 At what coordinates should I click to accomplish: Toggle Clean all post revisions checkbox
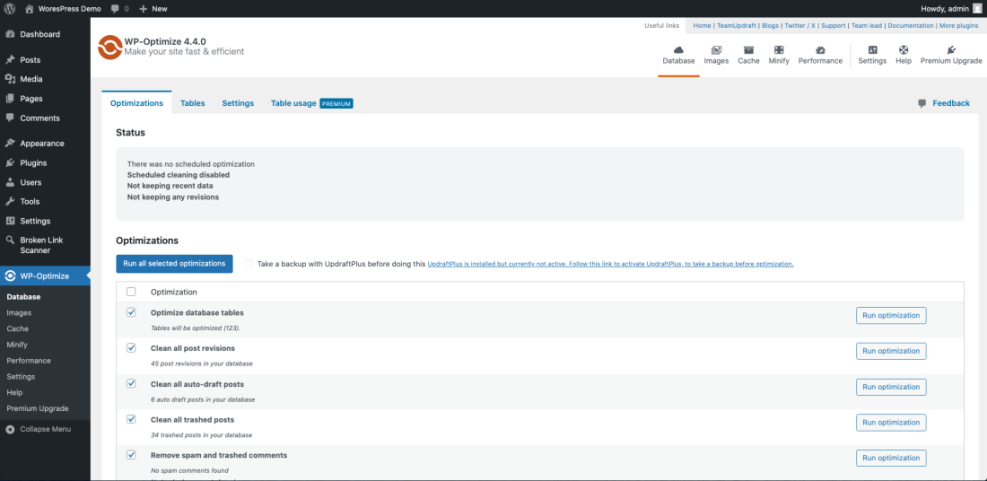(131, 348)
